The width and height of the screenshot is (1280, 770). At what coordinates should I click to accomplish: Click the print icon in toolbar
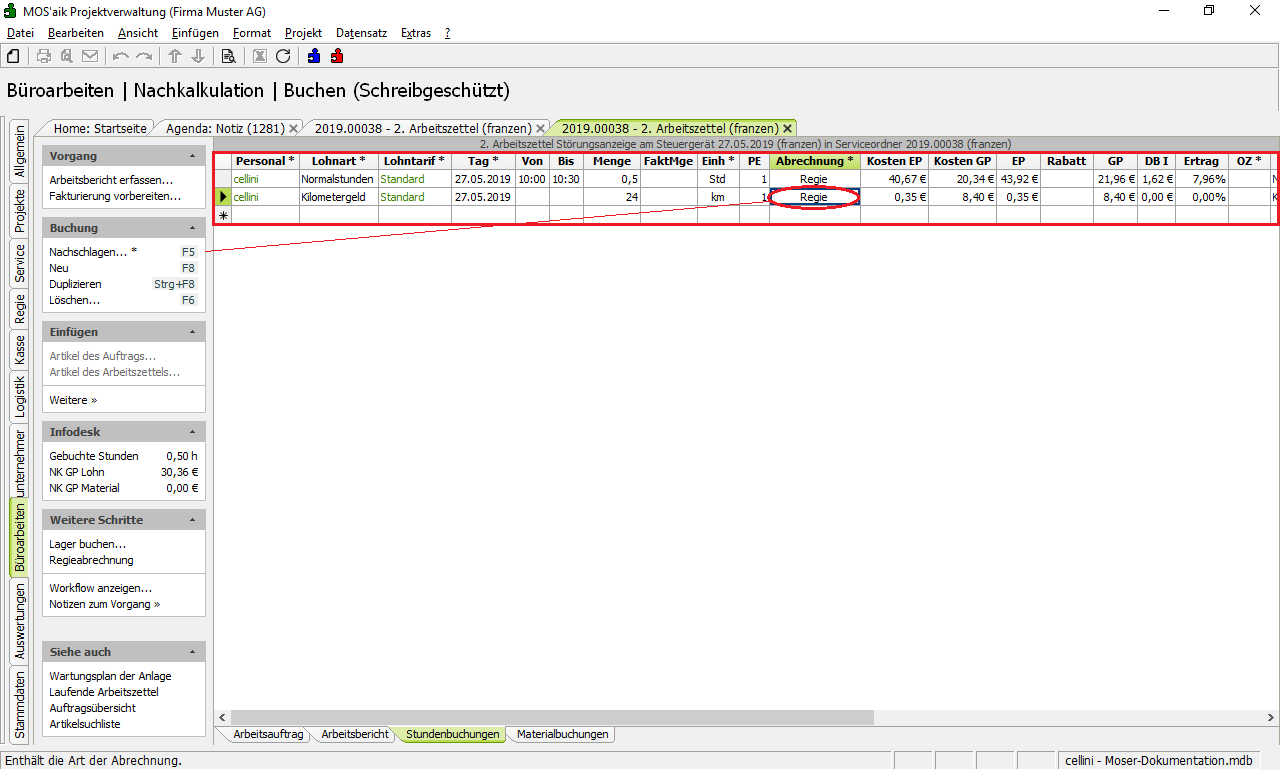[44, 56]
